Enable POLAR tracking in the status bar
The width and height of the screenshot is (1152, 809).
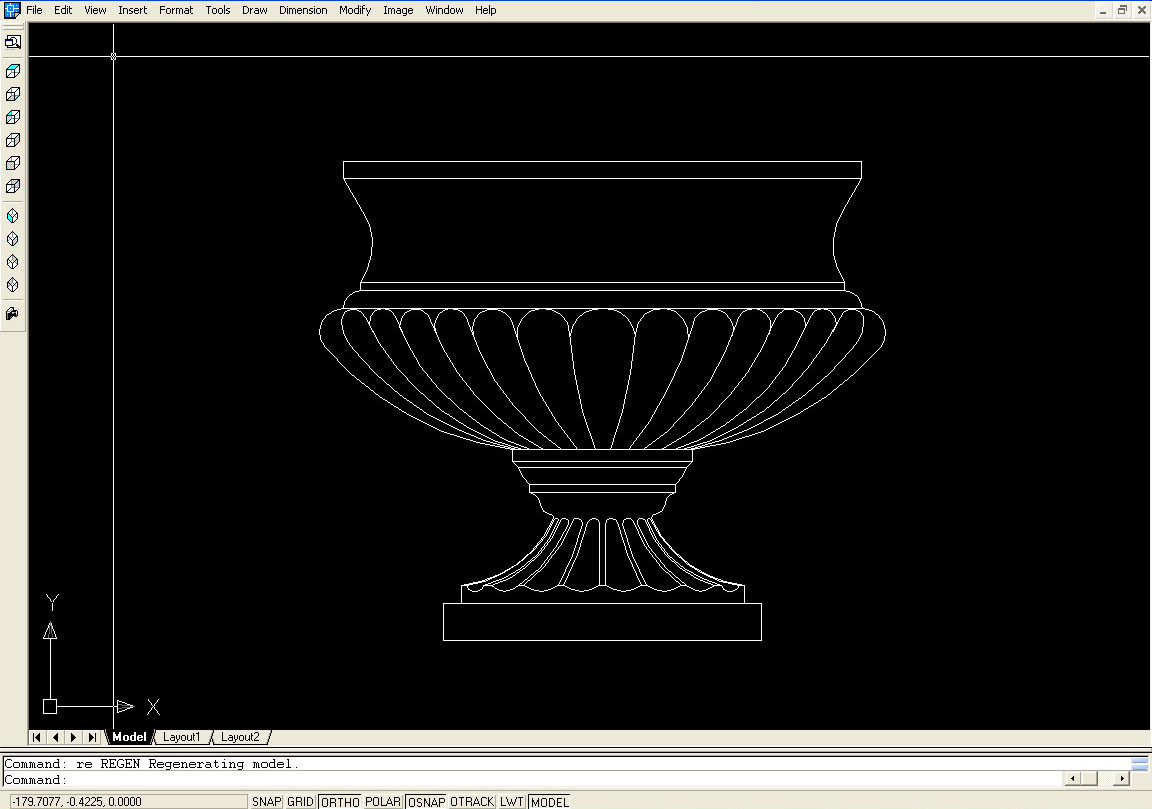click(x=383, y=801)
